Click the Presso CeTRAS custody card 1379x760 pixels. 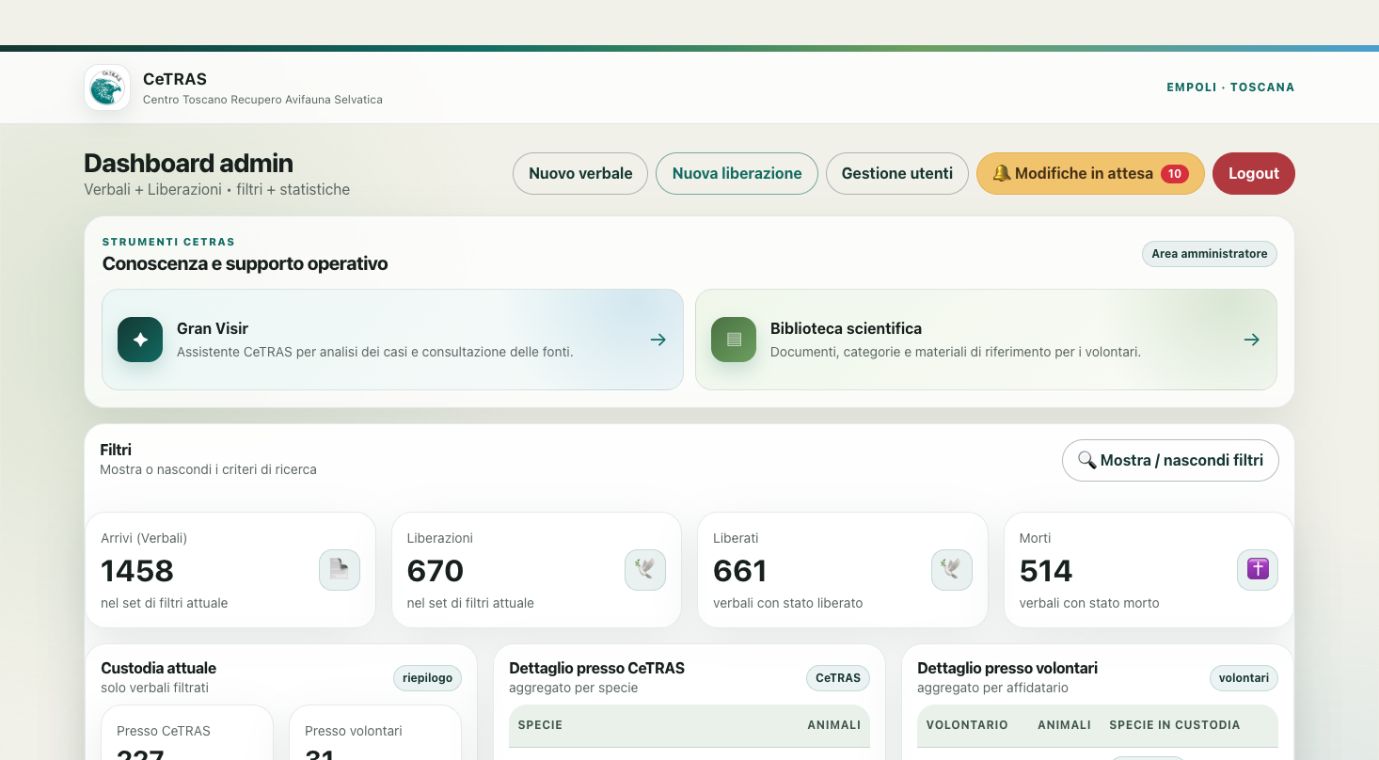[x=187, y=733]
